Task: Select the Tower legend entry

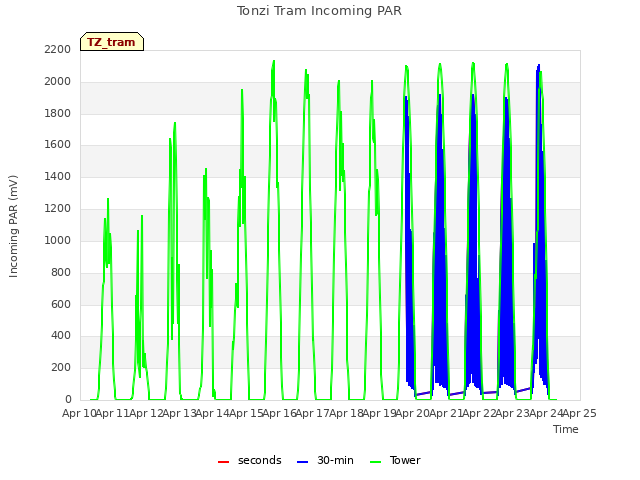Action: (395, 460)
